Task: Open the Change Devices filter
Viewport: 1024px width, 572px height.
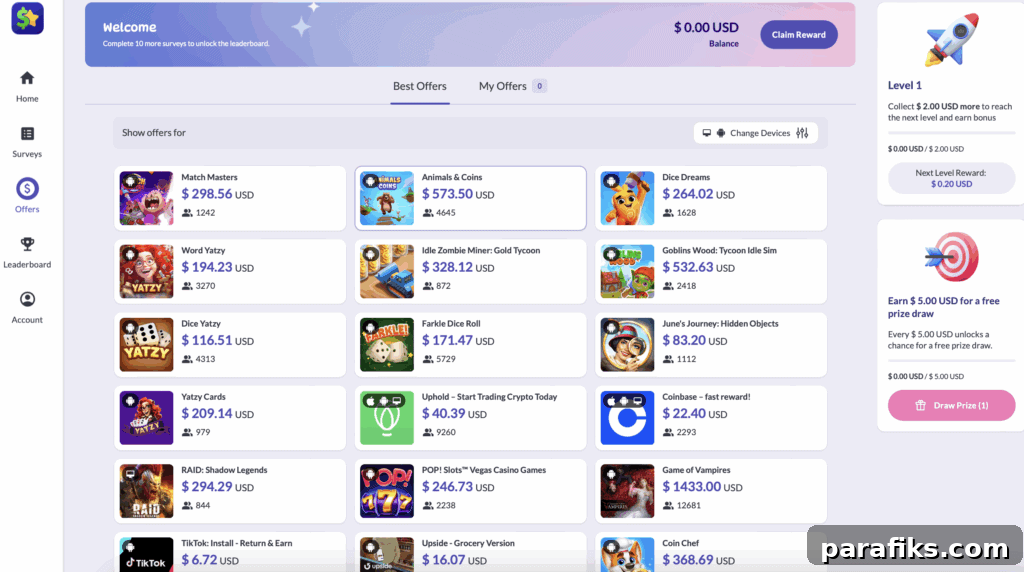Action: pos(756,133)
